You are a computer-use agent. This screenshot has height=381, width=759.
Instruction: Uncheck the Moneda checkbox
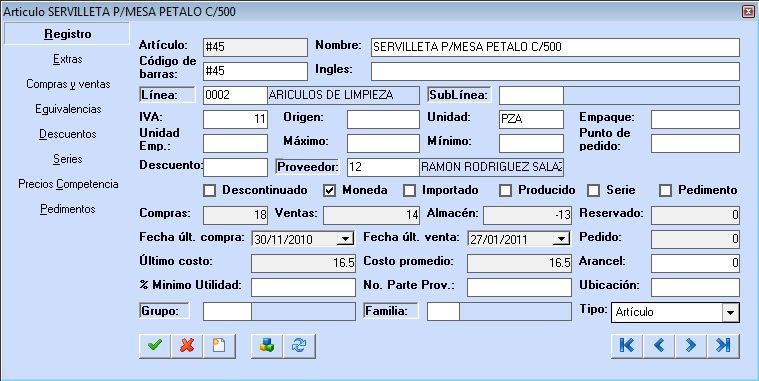329,191
